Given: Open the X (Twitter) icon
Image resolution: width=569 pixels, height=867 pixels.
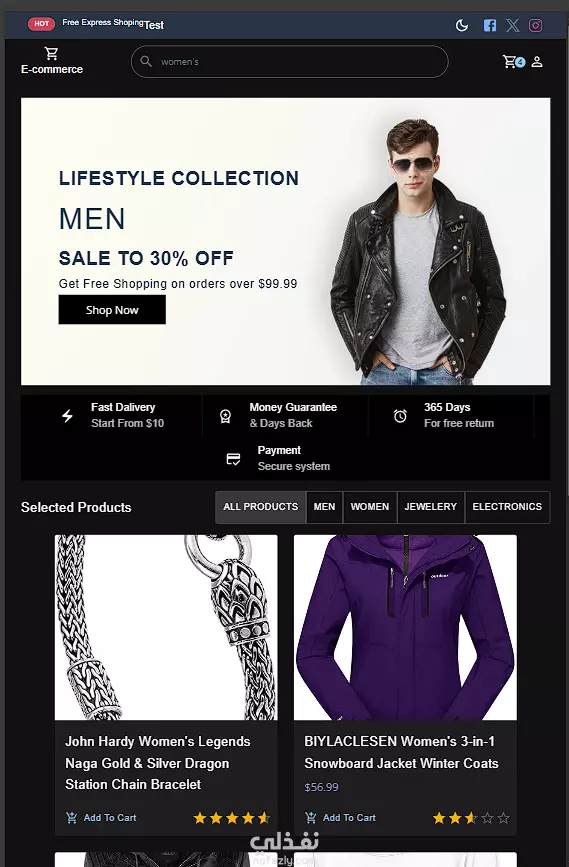Looking at the screenshot, I should click(513, 25).
